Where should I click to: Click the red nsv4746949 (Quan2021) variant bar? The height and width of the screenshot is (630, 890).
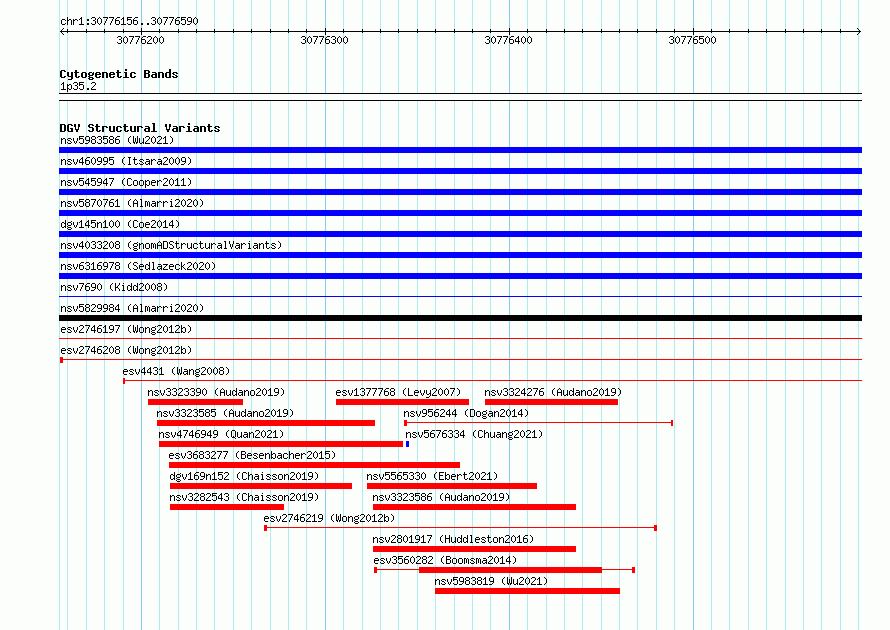click(x=281, y=444)
